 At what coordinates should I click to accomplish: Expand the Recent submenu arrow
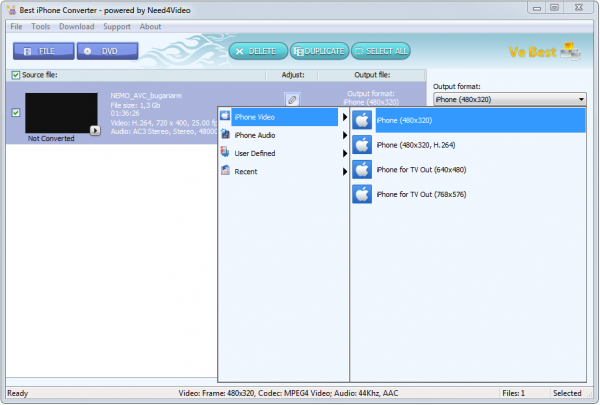click(x=345, y=172)
